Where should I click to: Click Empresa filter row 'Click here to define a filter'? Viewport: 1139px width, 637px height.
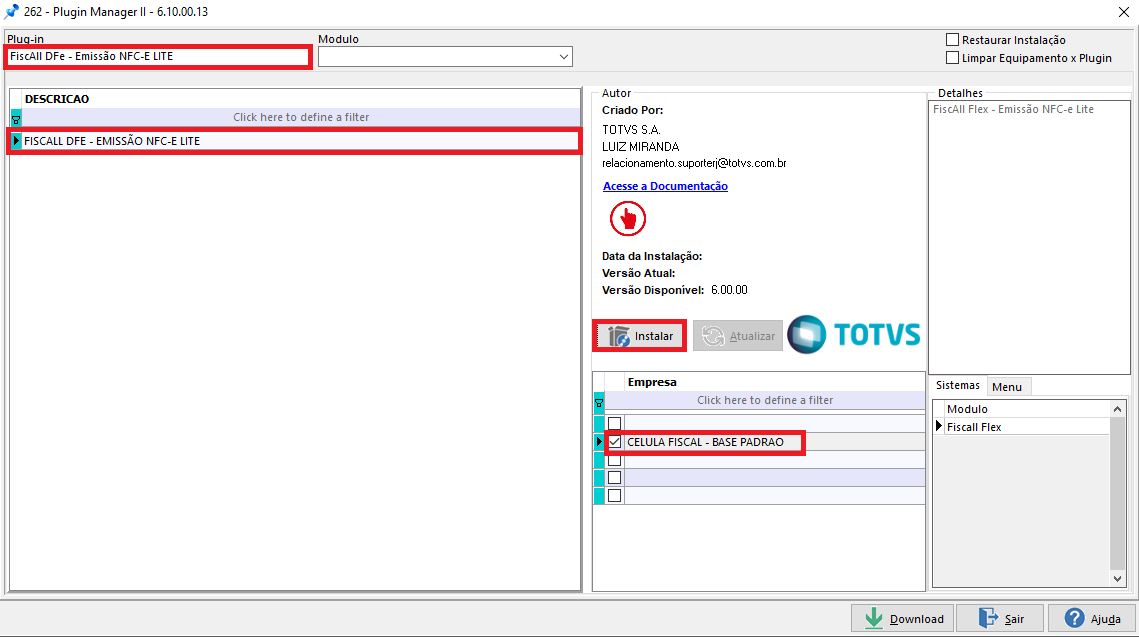click(x=765, y=400)
